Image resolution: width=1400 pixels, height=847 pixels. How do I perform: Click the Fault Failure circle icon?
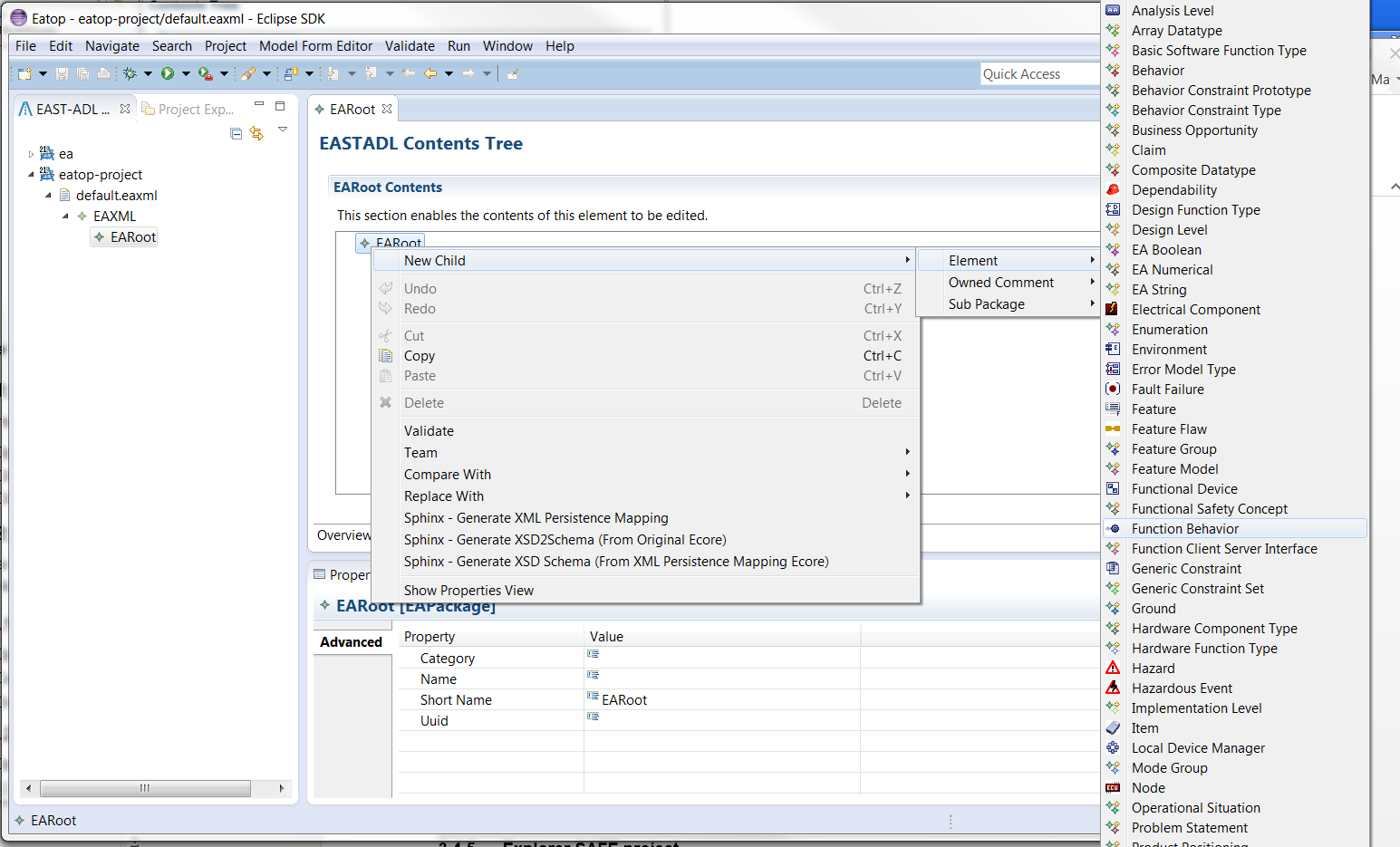tap(1113, 390)
